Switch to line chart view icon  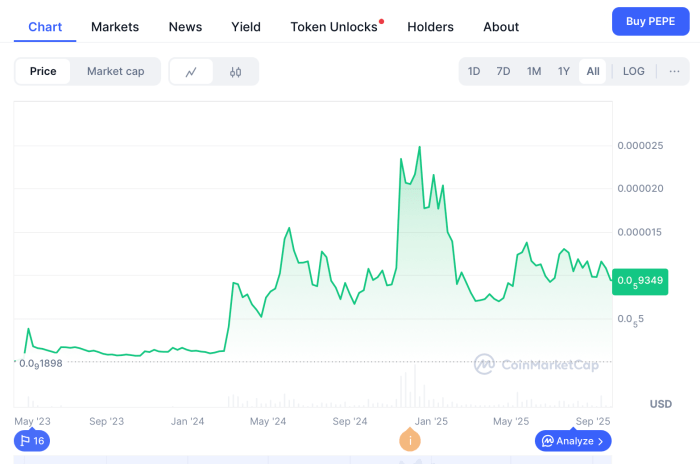pyautogui.click(x=191, y=72)
